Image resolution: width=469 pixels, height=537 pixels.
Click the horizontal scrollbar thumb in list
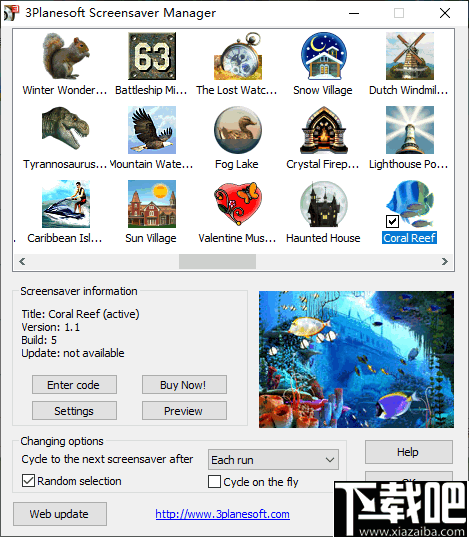pos(217,262)
